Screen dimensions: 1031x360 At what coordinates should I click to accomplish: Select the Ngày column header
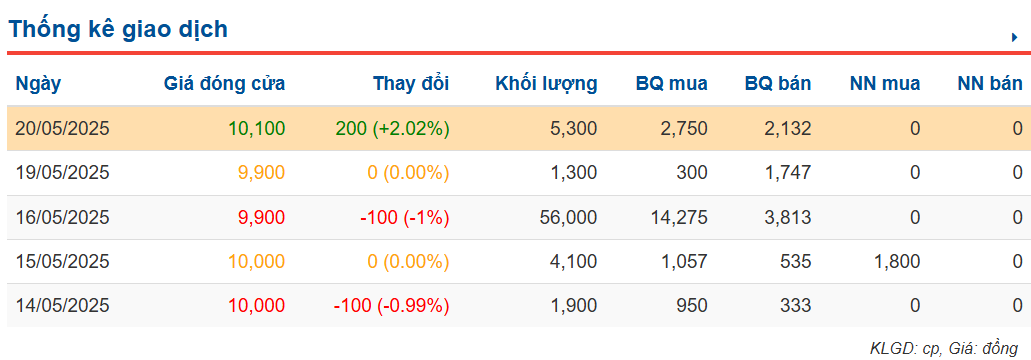pyautogui.click(x=38, y=84)
